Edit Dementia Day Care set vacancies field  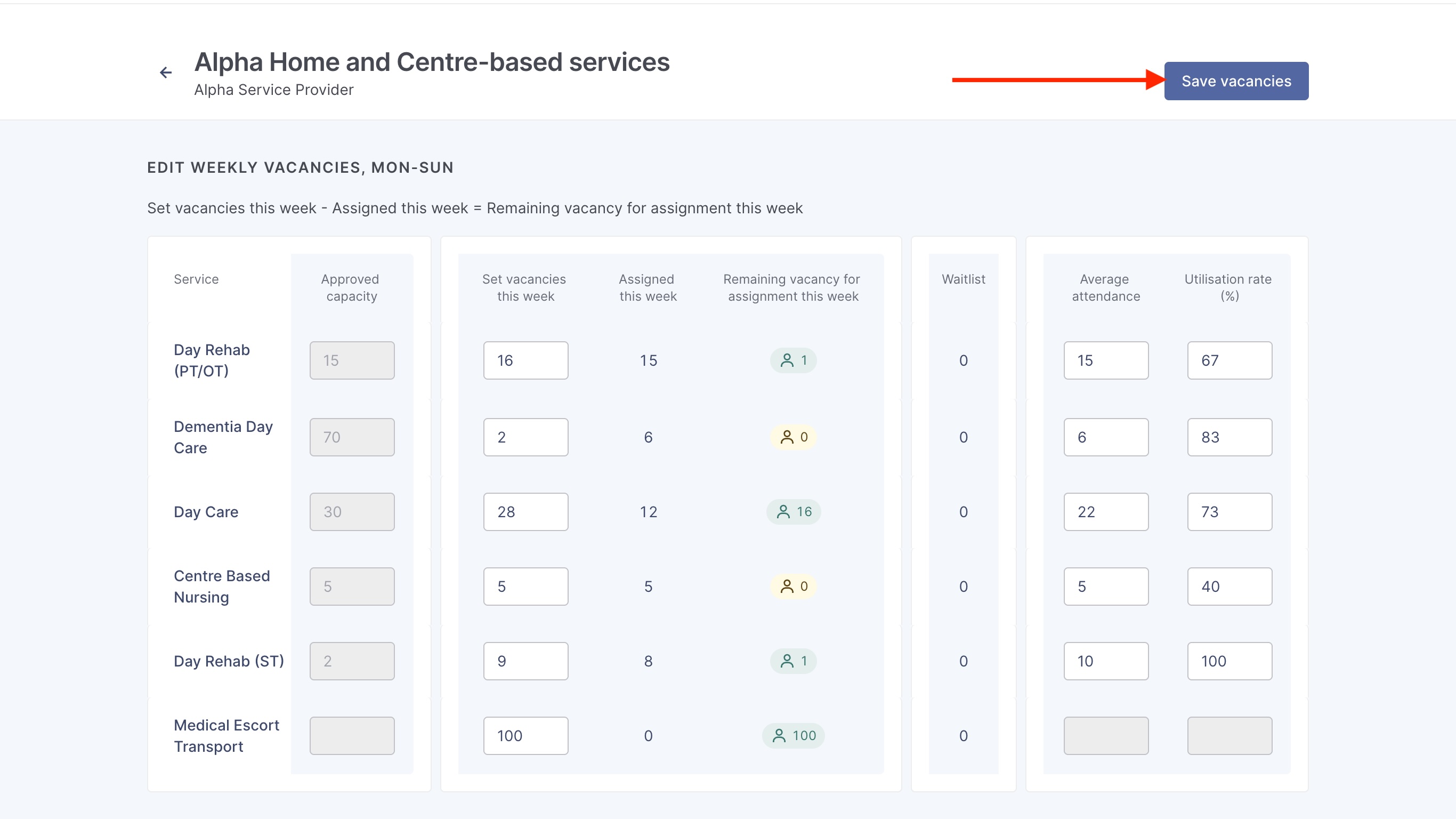(525, 437)
